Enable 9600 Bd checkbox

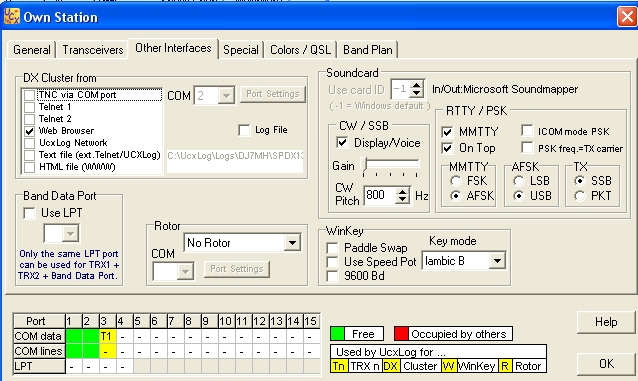[x=332, y=276]
